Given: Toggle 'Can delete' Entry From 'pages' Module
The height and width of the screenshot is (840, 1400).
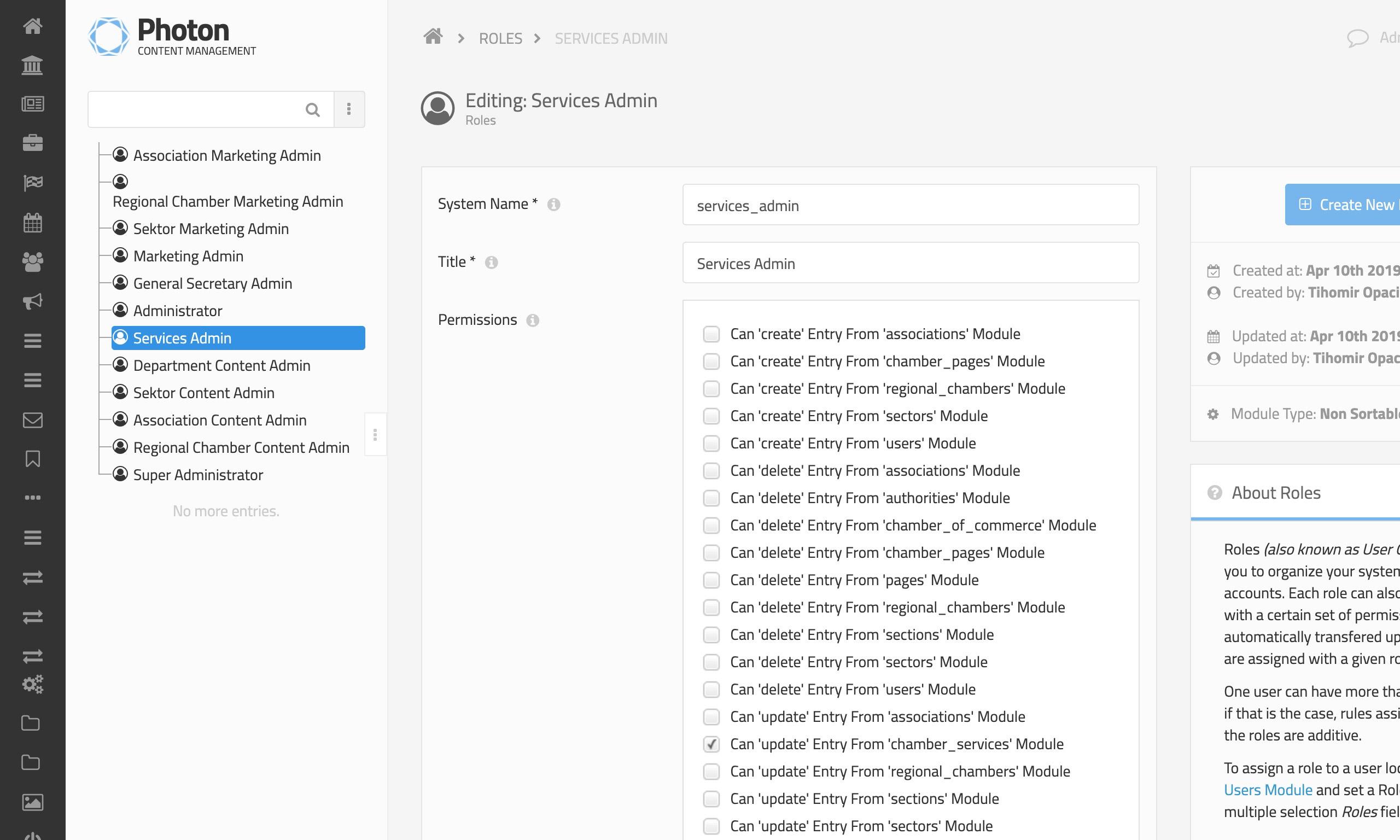Looking at the screenshot, I should pyautogui.click(x=712, y=579).
